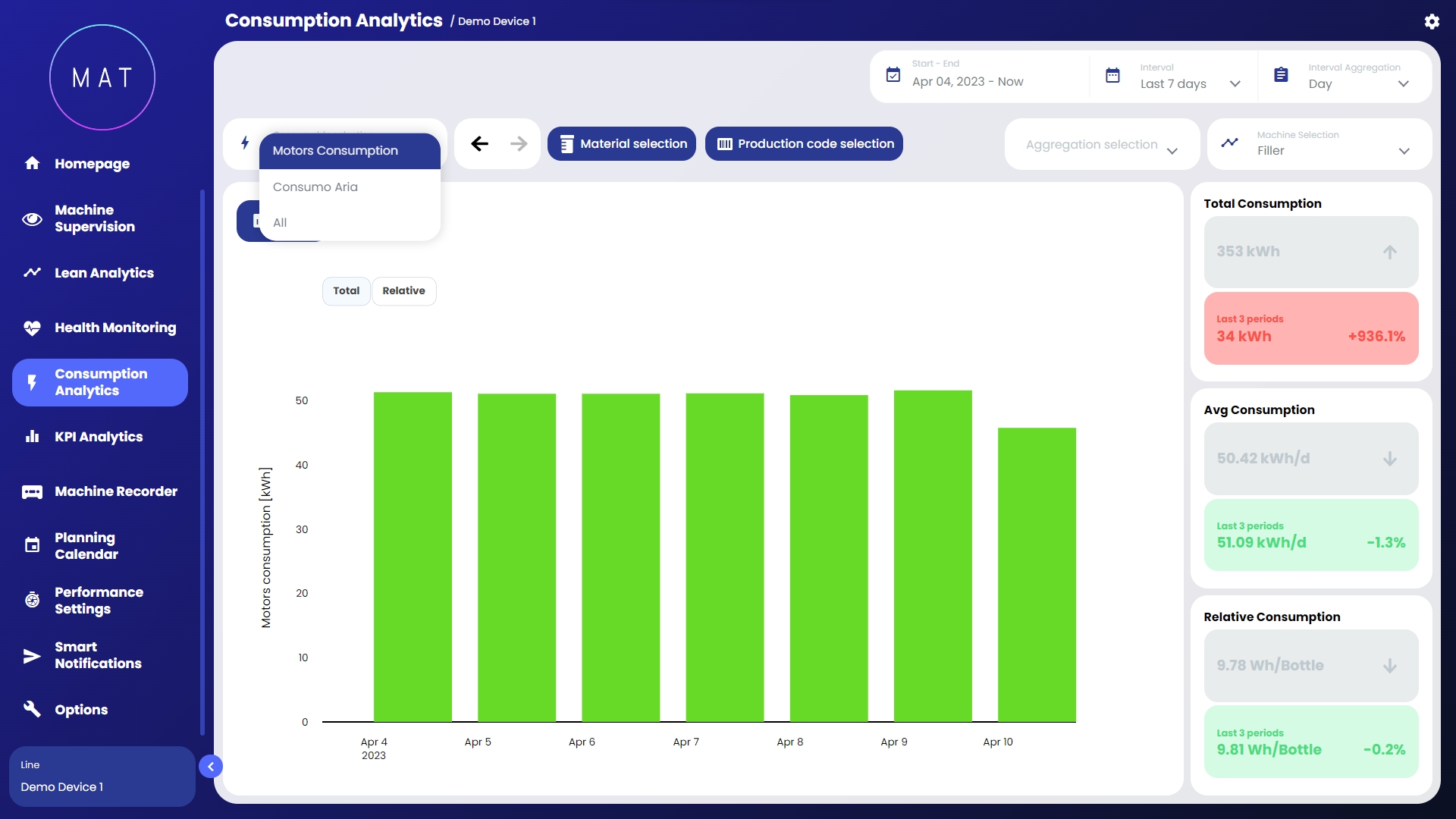This screenshot has height=819, width=1456.
Task: Click the Smart Notifications paper plane icon
Action: (x=32, y=656)
